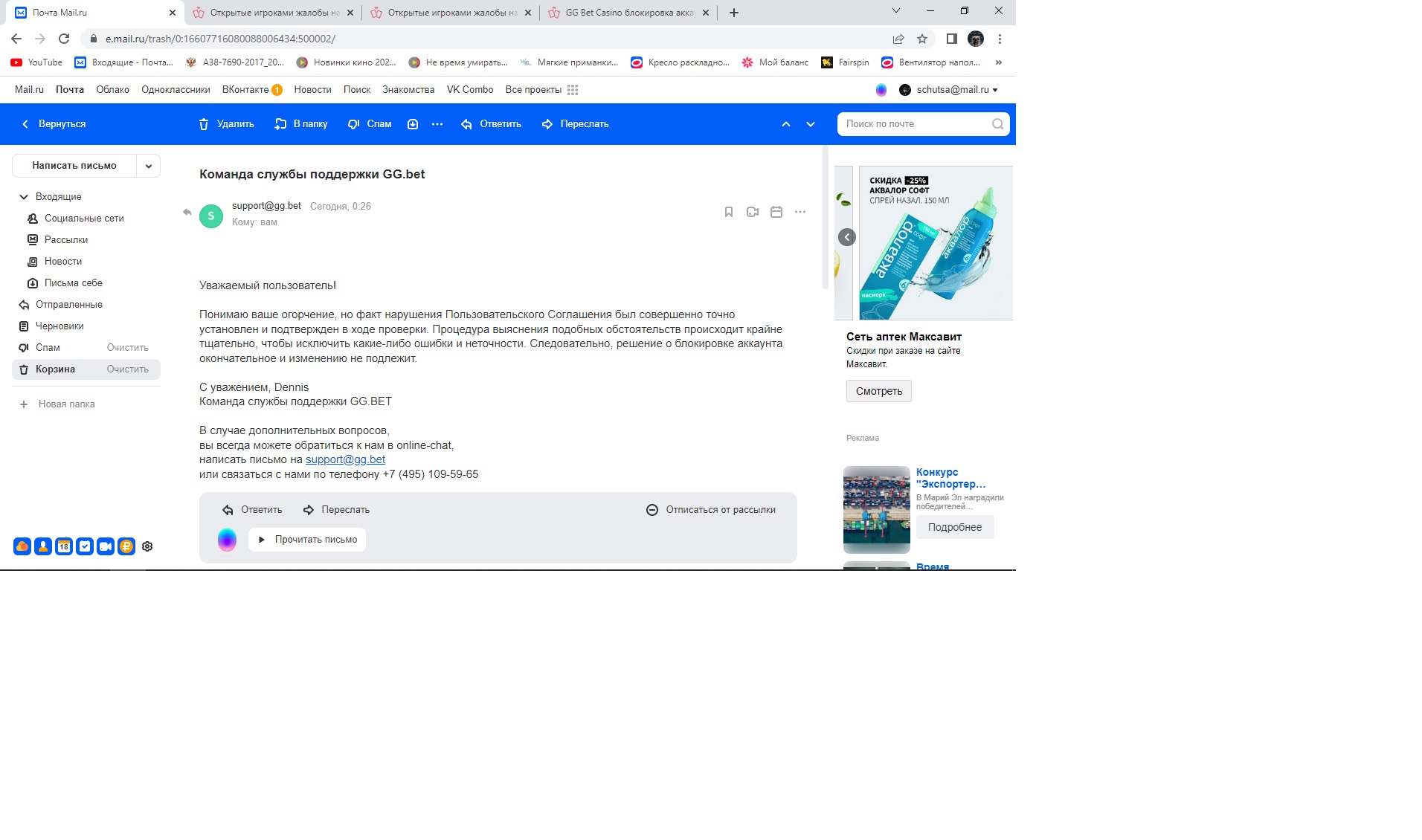Screen dimensions: 1422x840
Task: Mark the letter as Спам
Action: tap(370, 124)
